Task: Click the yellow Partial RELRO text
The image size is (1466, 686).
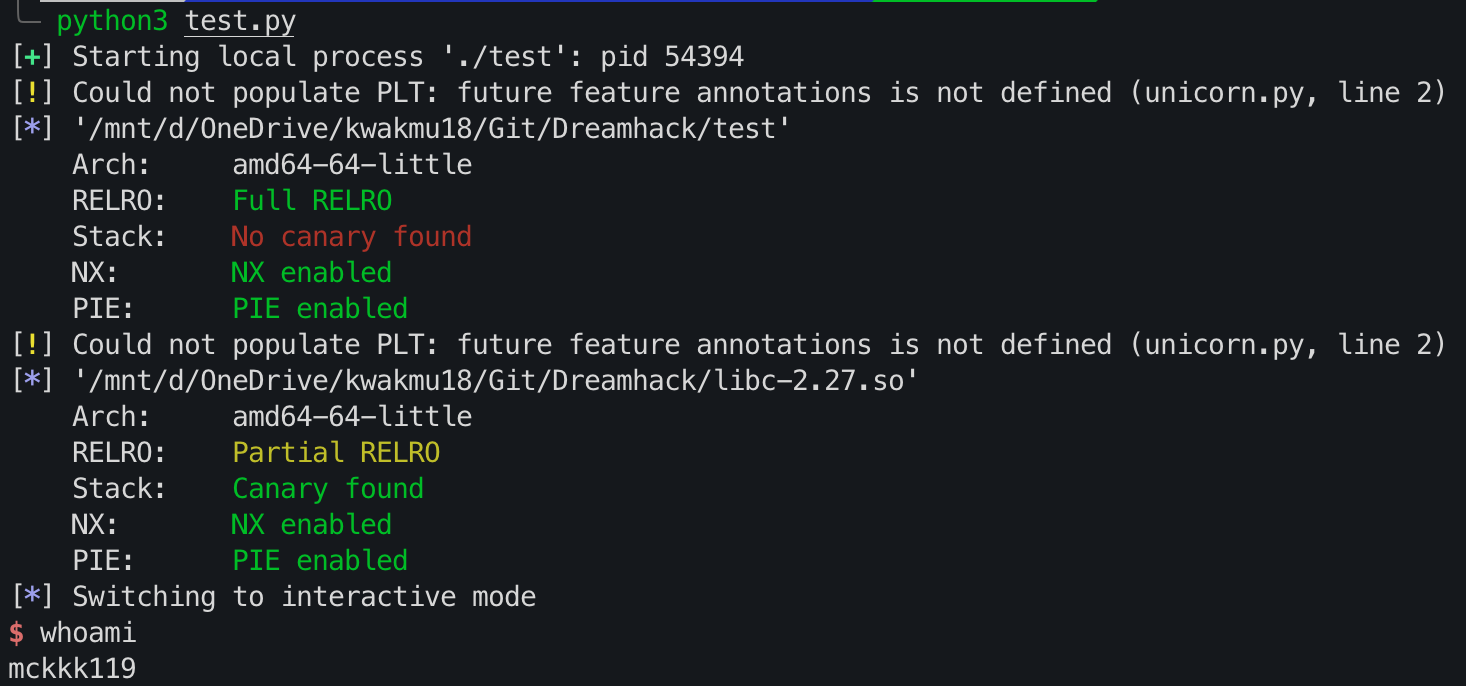Action: pos(336,452)
